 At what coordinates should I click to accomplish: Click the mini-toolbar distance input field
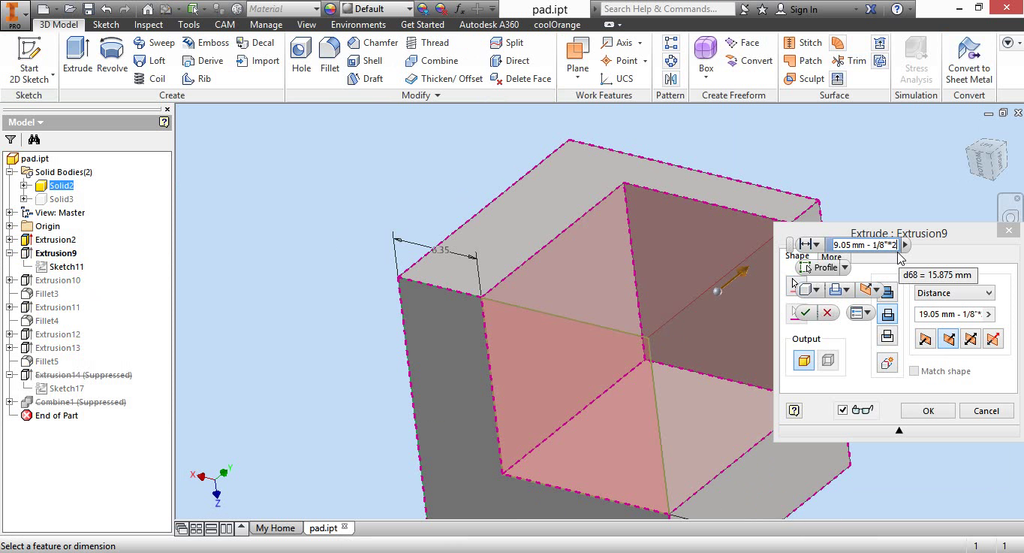point(864,245)
